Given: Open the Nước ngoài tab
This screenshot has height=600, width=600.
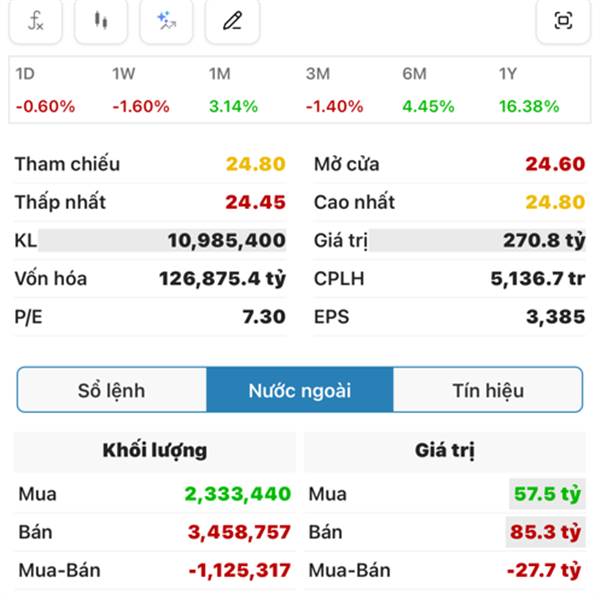Looking at the screenshot, I should pyautogui.click(x=299, y=390).
